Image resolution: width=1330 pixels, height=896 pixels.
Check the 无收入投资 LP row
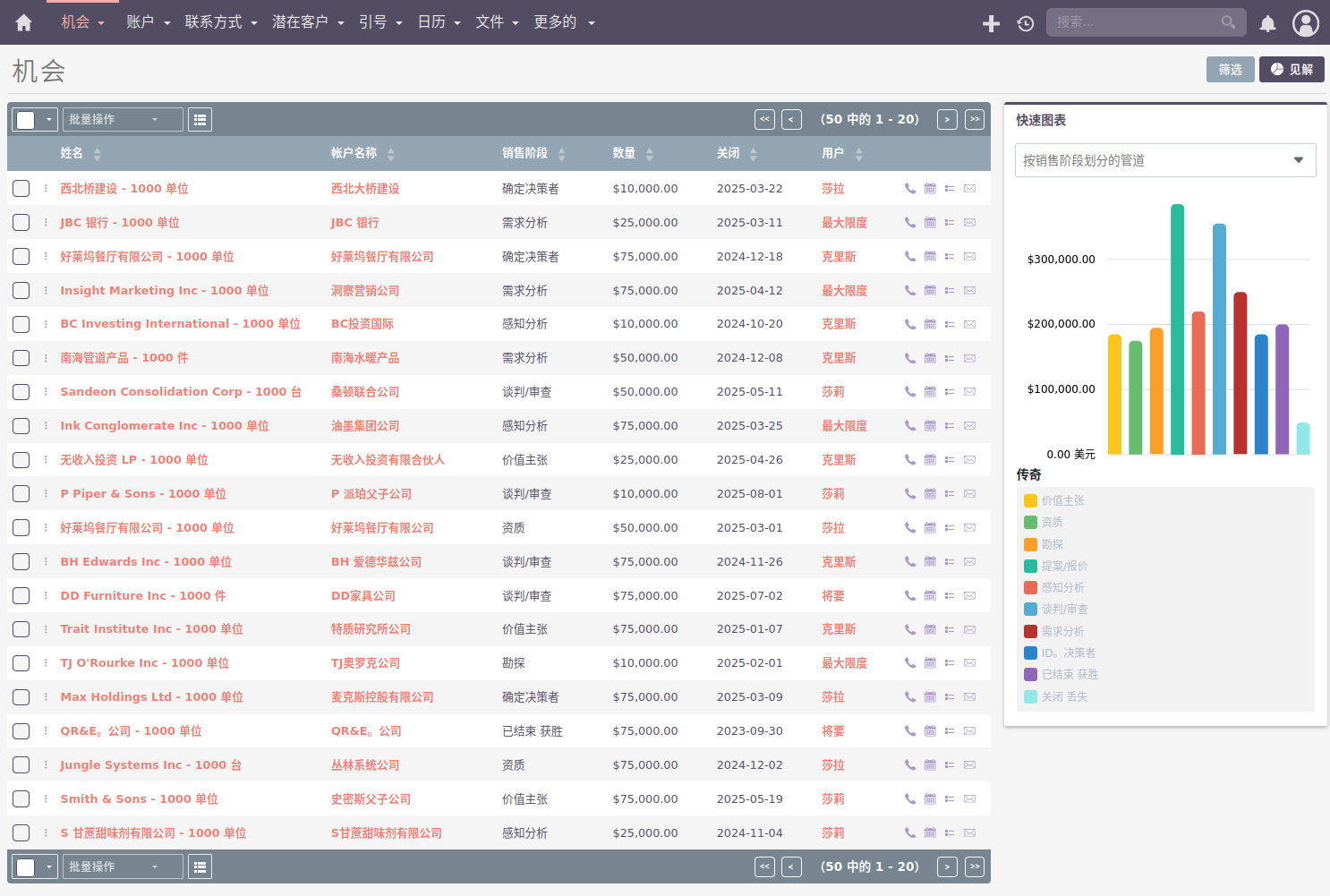21,460
